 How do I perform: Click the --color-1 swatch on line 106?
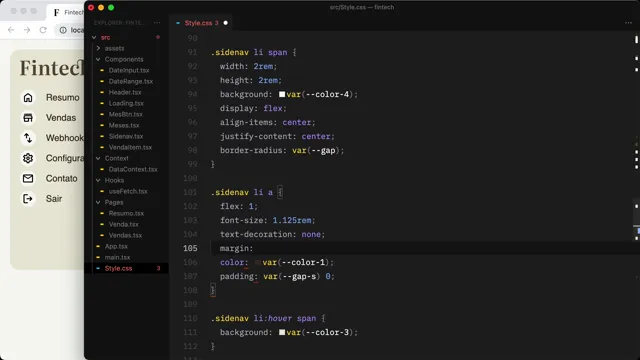[x=258, y=262]
